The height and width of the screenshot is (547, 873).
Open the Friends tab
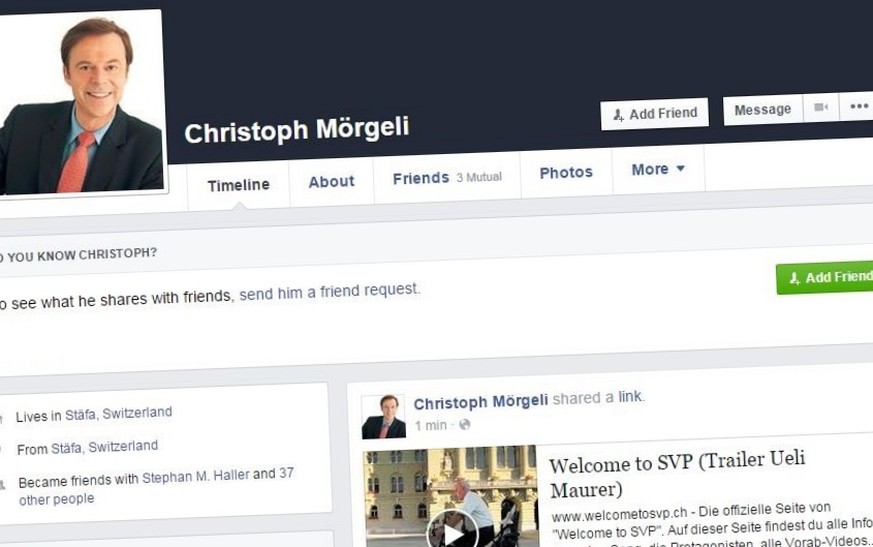click(x=447, y=178)
